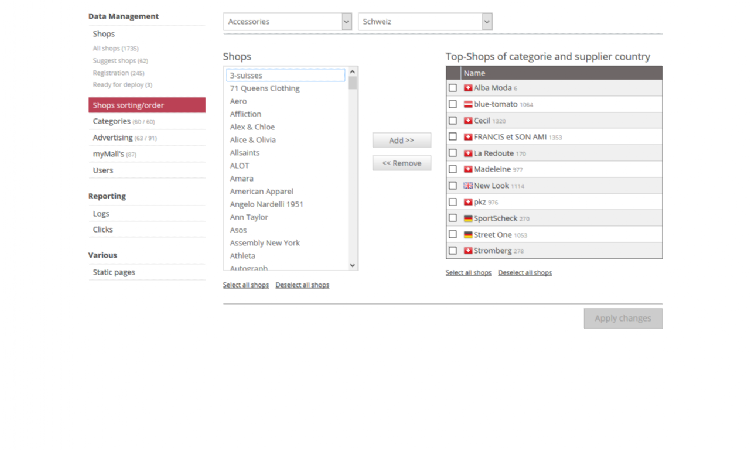Viewport: 750px width, 450px height.
Task: Go to the Static pages section
Action: 114,272
